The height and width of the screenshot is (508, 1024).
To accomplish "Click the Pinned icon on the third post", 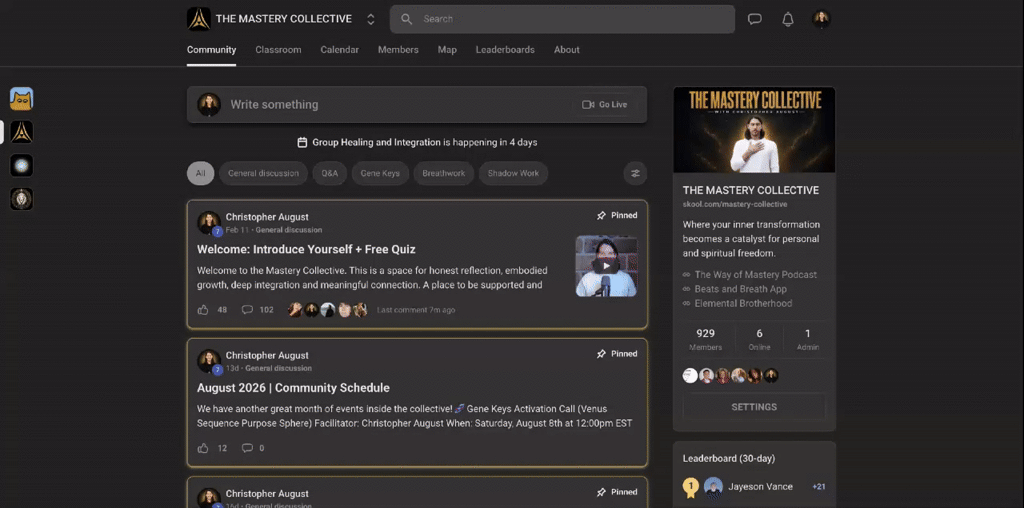I will tap(601, 492).
